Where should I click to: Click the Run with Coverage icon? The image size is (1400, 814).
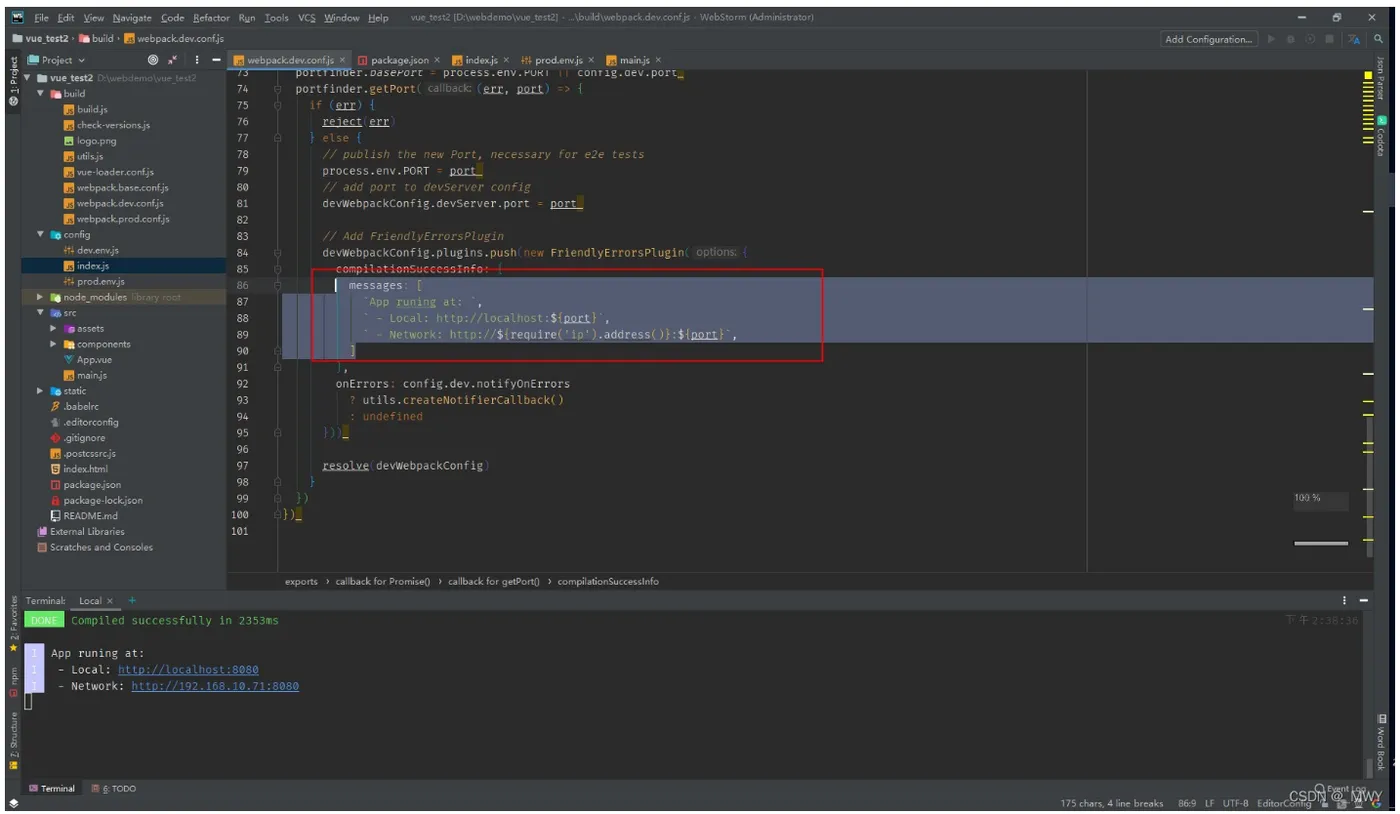click(1310, 39)
